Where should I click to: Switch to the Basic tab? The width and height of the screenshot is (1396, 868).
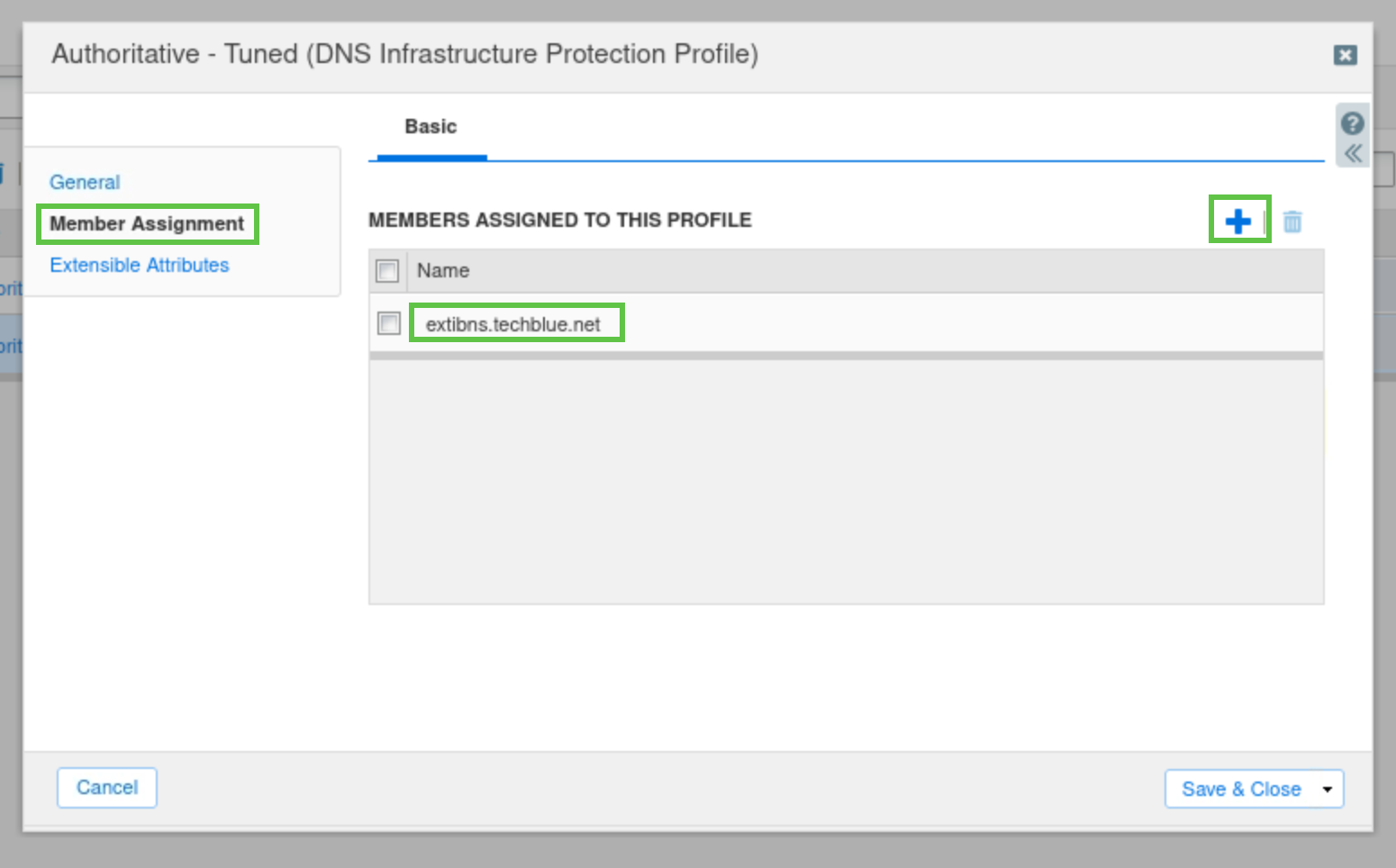(x=431, y=127)
